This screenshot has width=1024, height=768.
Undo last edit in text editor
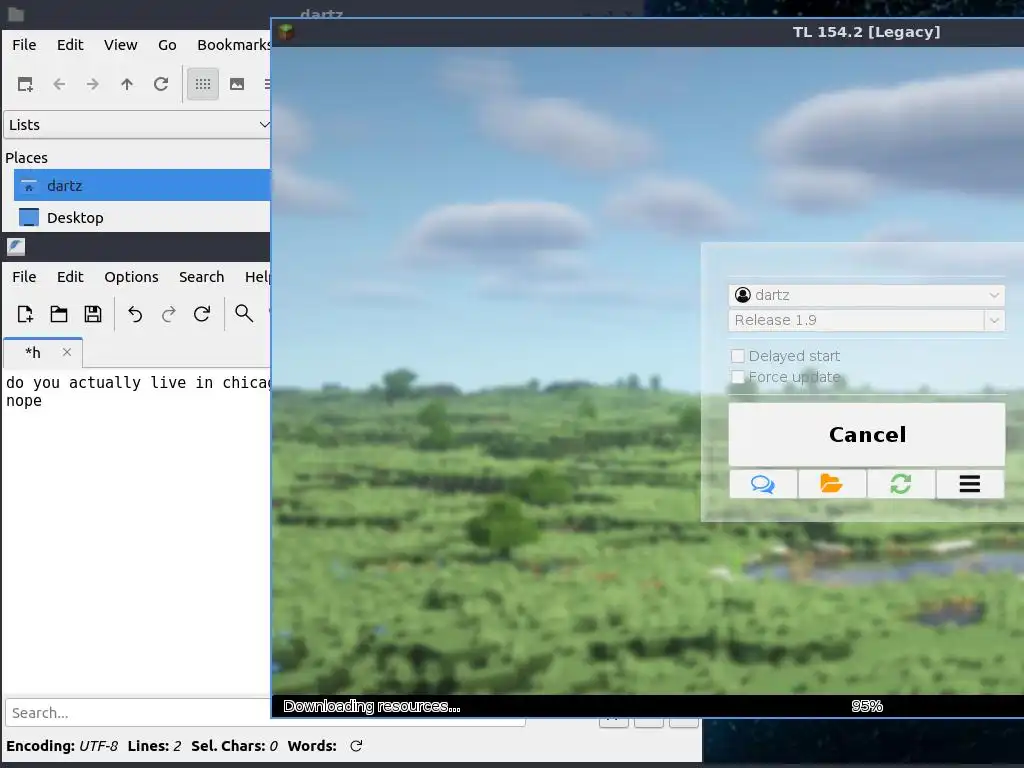coord(135,314)
